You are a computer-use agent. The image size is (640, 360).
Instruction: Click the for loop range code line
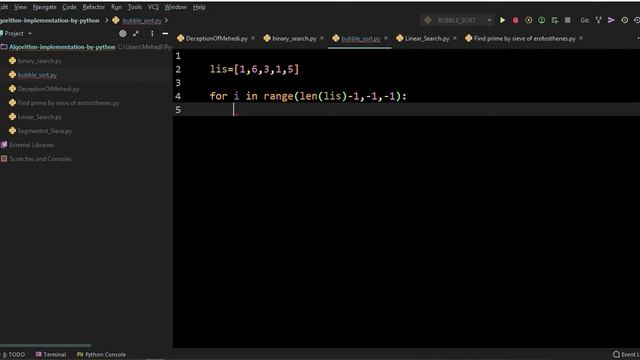[x=308, y=96]
